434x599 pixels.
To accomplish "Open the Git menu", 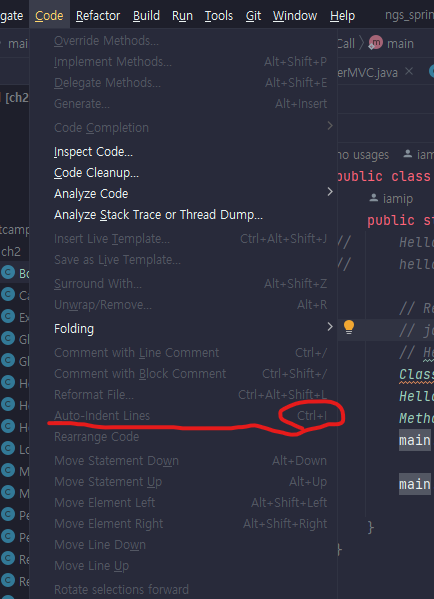I will (x=253, y=16).
